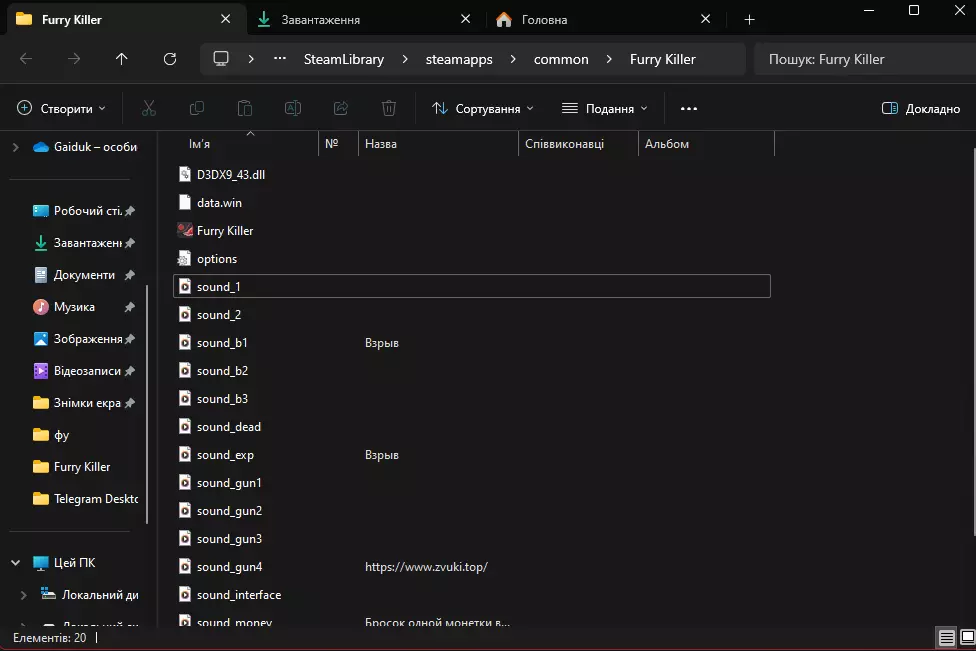Click the Rename icon in toolbar
This screenshot has width=976, height=651.
tap(293, 108)
